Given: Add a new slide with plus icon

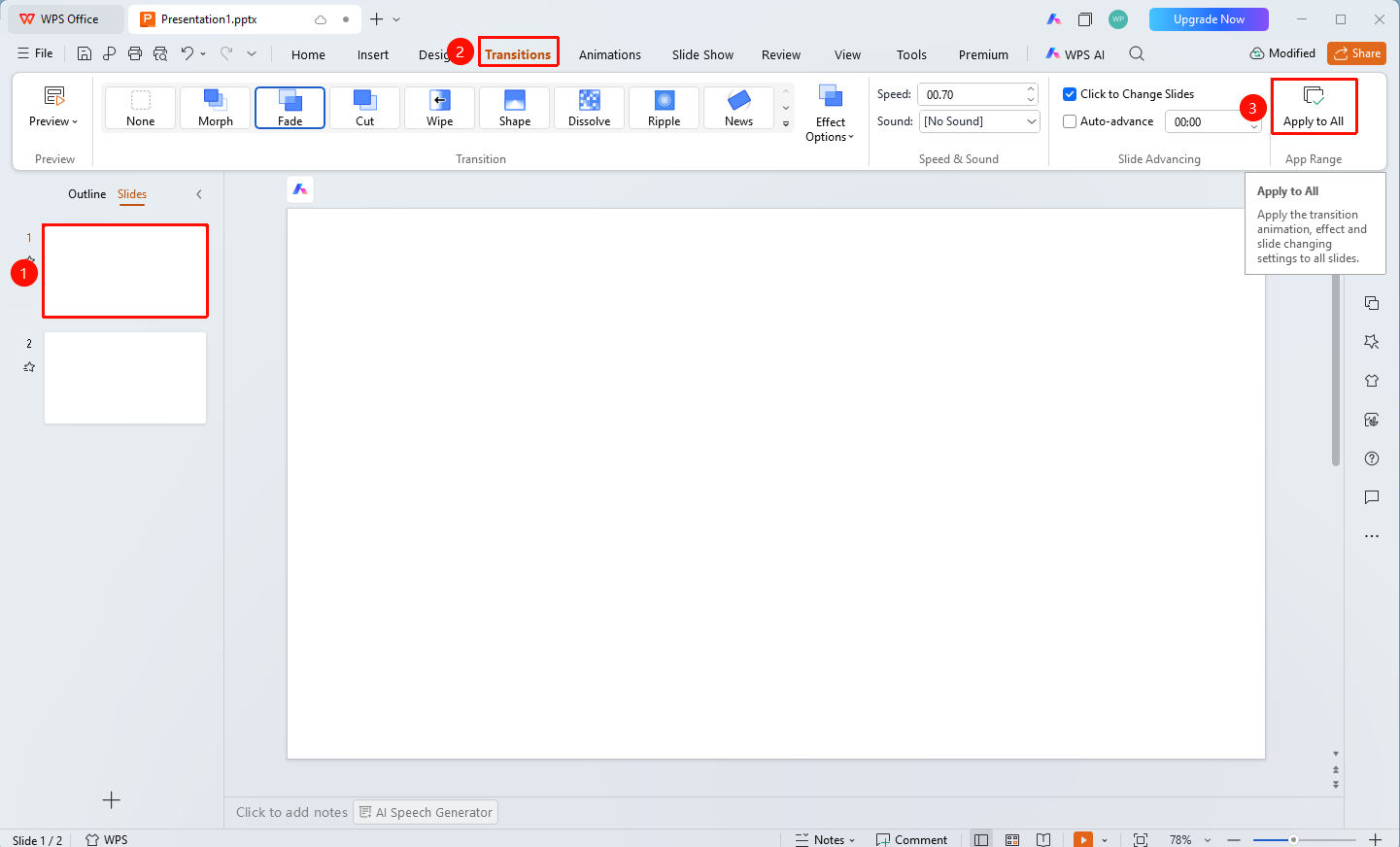Looking at the screenshot, I should pos(112,799).
